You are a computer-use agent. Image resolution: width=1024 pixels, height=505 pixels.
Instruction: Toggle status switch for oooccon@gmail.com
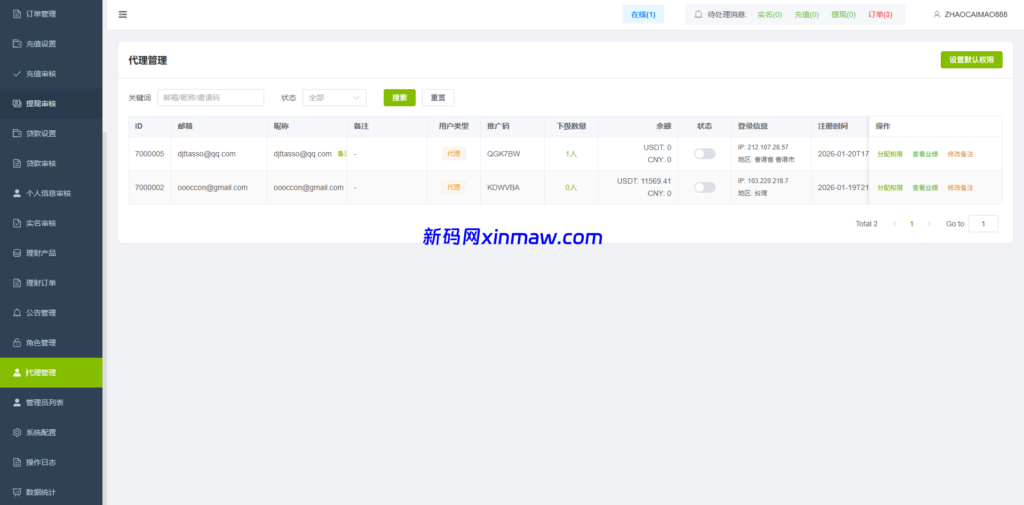tap(704, 187)
